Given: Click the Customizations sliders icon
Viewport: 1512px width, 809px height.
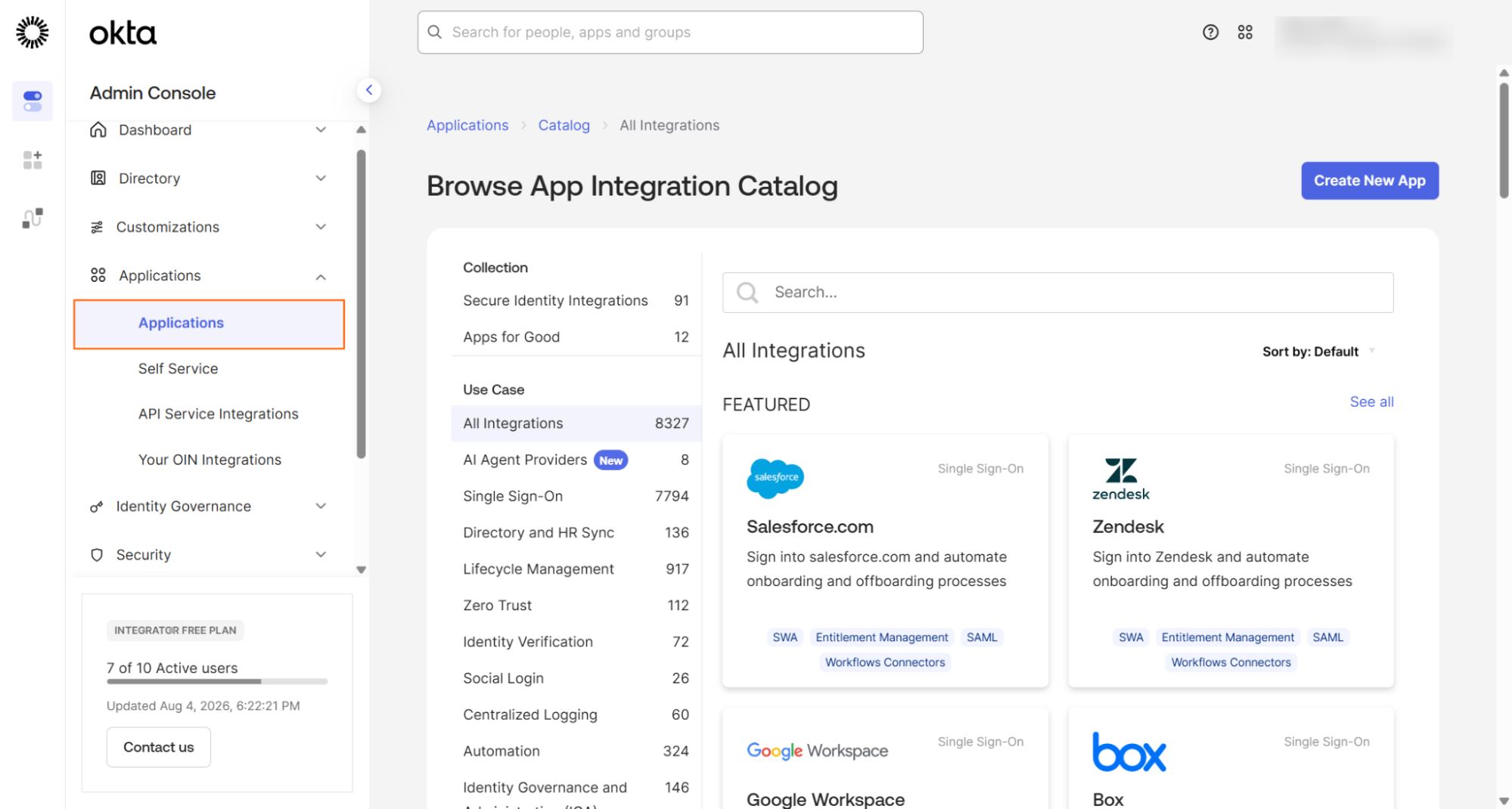Looking at the screenshot, I should (97, 227).
